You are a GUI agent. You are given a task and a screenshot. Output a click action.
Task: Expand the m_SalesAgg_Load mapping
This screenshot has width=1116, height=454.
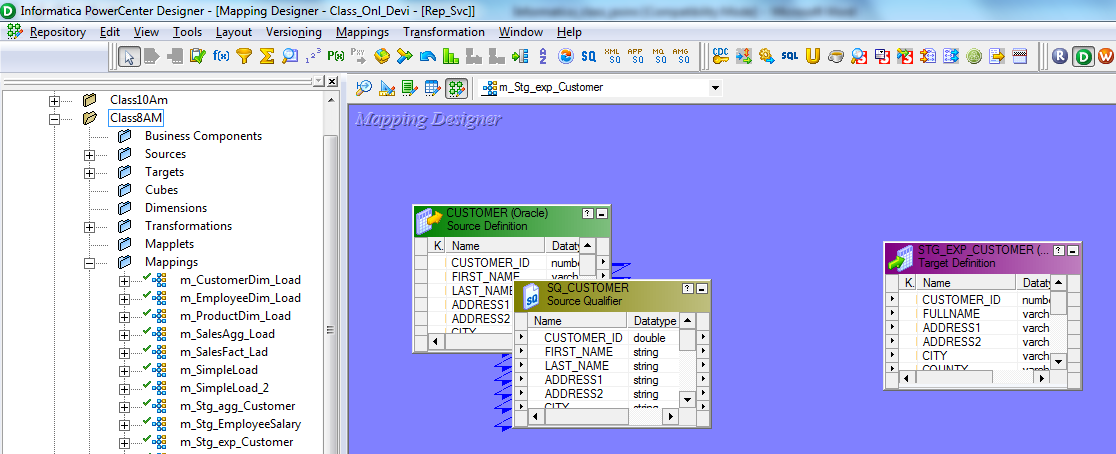tap(125, 334)
